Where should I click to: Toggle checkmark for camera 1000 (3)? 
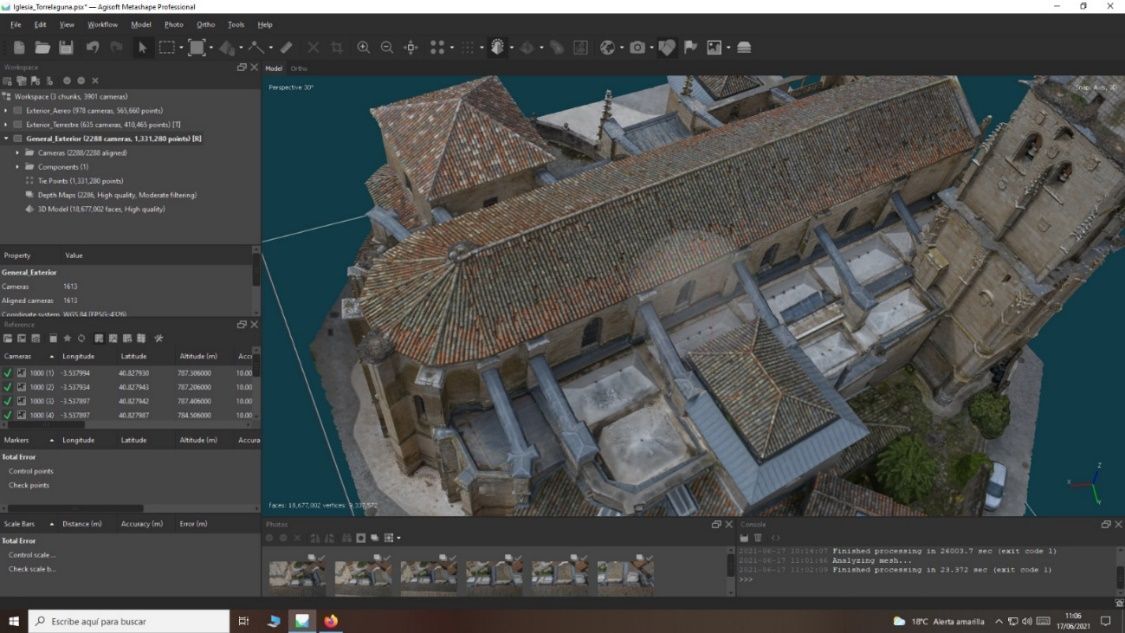pyautogui.click(x=8, y=401)
